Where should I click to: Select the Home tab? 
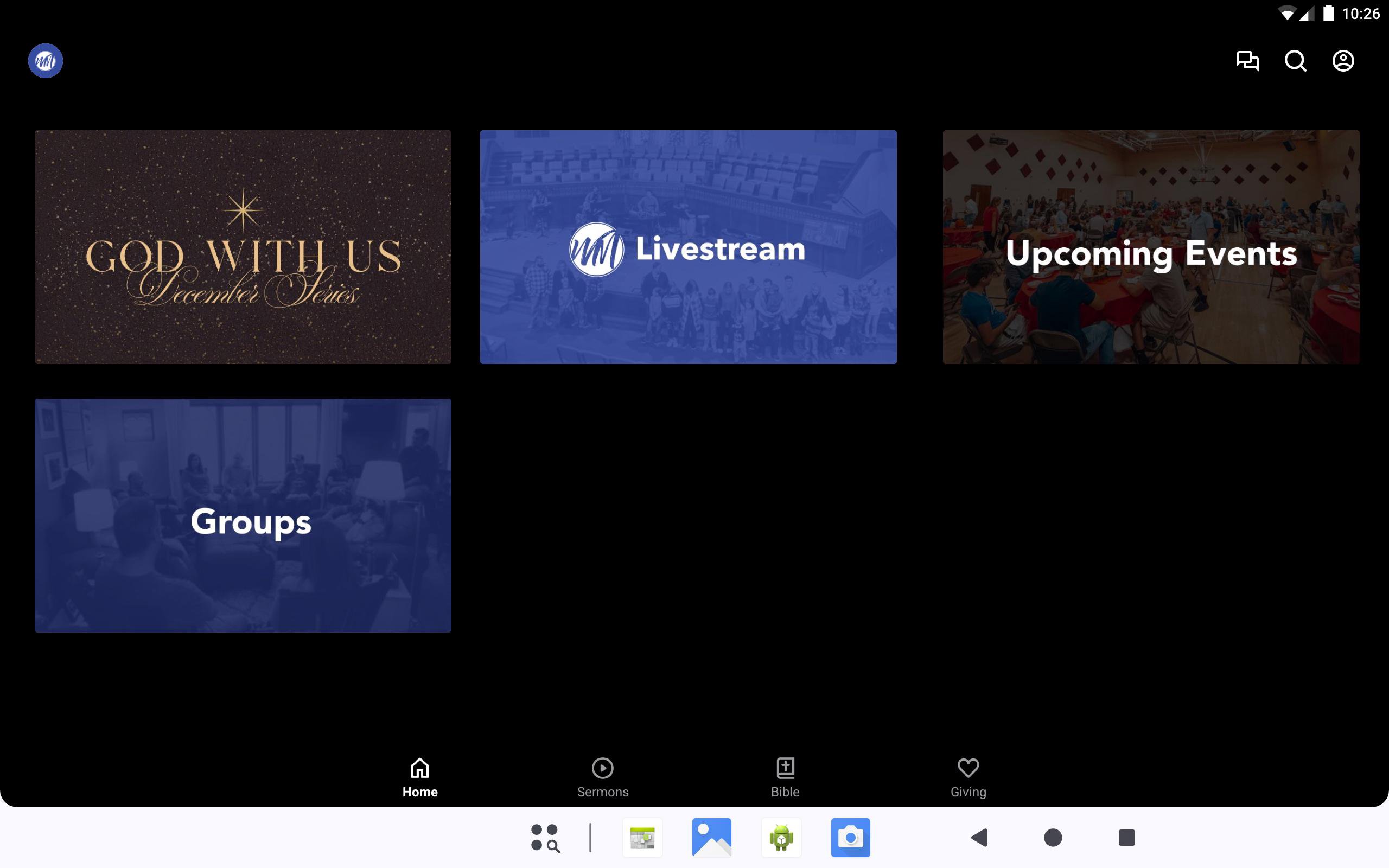click(x=419, y=777)
